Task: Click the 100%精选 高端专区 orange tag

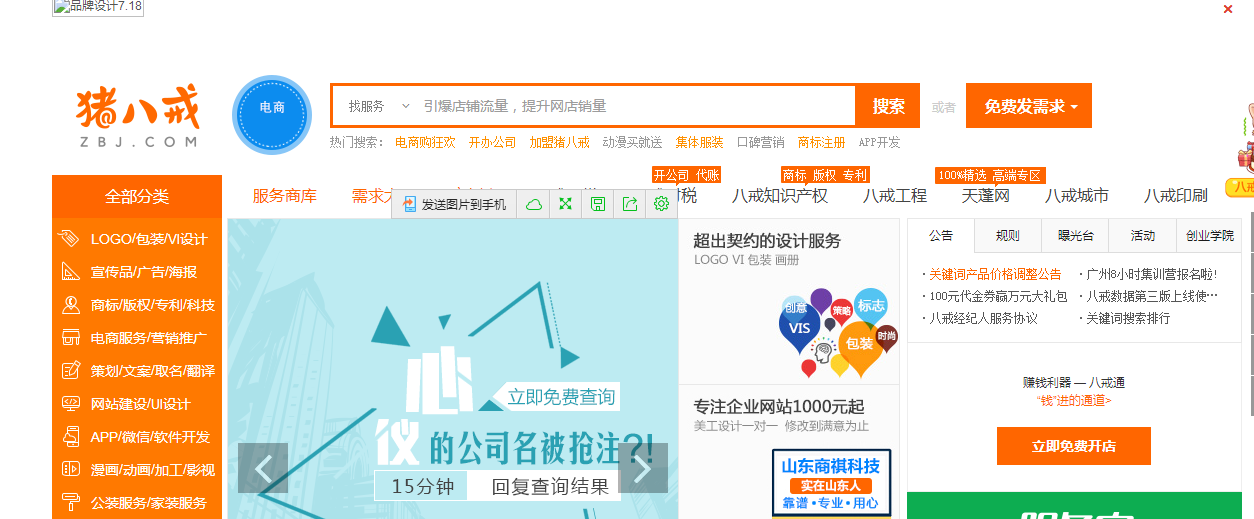Action: [989, 175]
